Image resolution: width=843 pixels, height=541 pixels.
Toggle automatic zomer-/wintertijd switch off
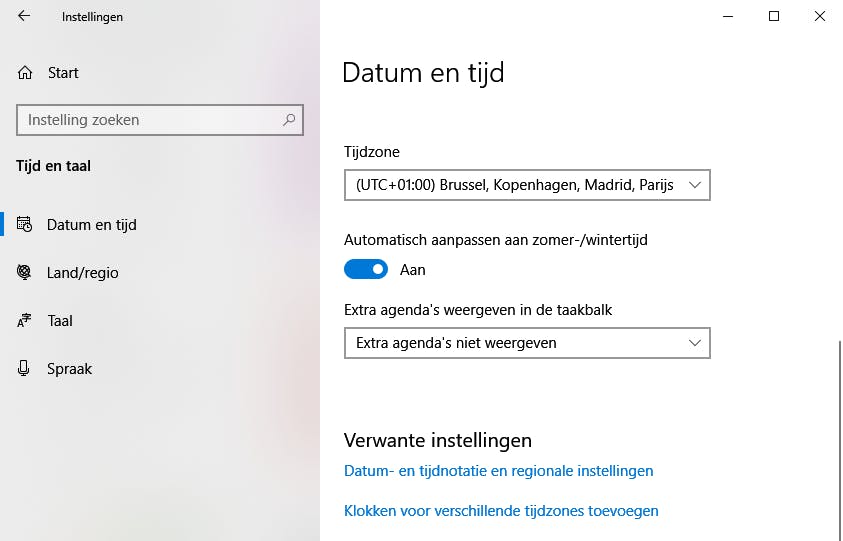pos(366,269)
